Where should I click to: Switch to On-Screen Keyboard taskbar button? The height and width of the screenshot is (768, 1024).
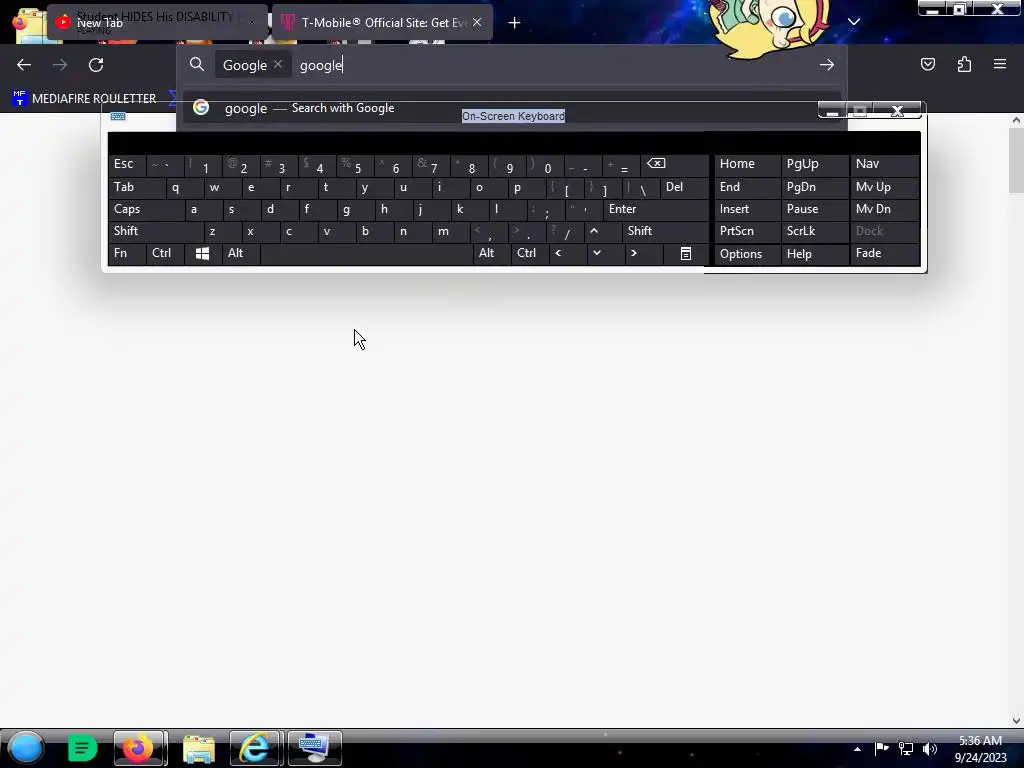click(x=314, y=748)
